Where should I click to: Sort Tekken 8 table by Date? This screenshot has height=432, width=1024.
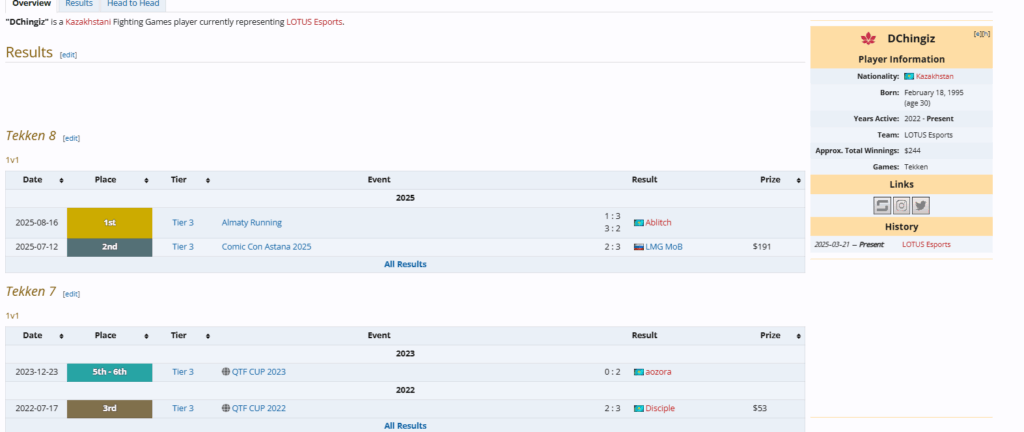point(61,180)
